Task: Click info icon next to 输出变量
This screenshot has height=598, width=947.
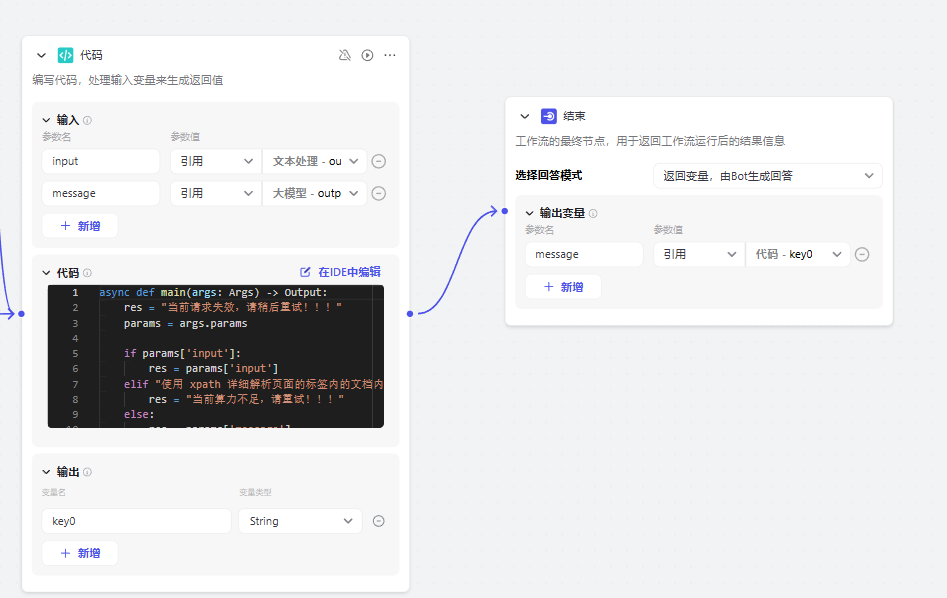Action: [593, 213]
